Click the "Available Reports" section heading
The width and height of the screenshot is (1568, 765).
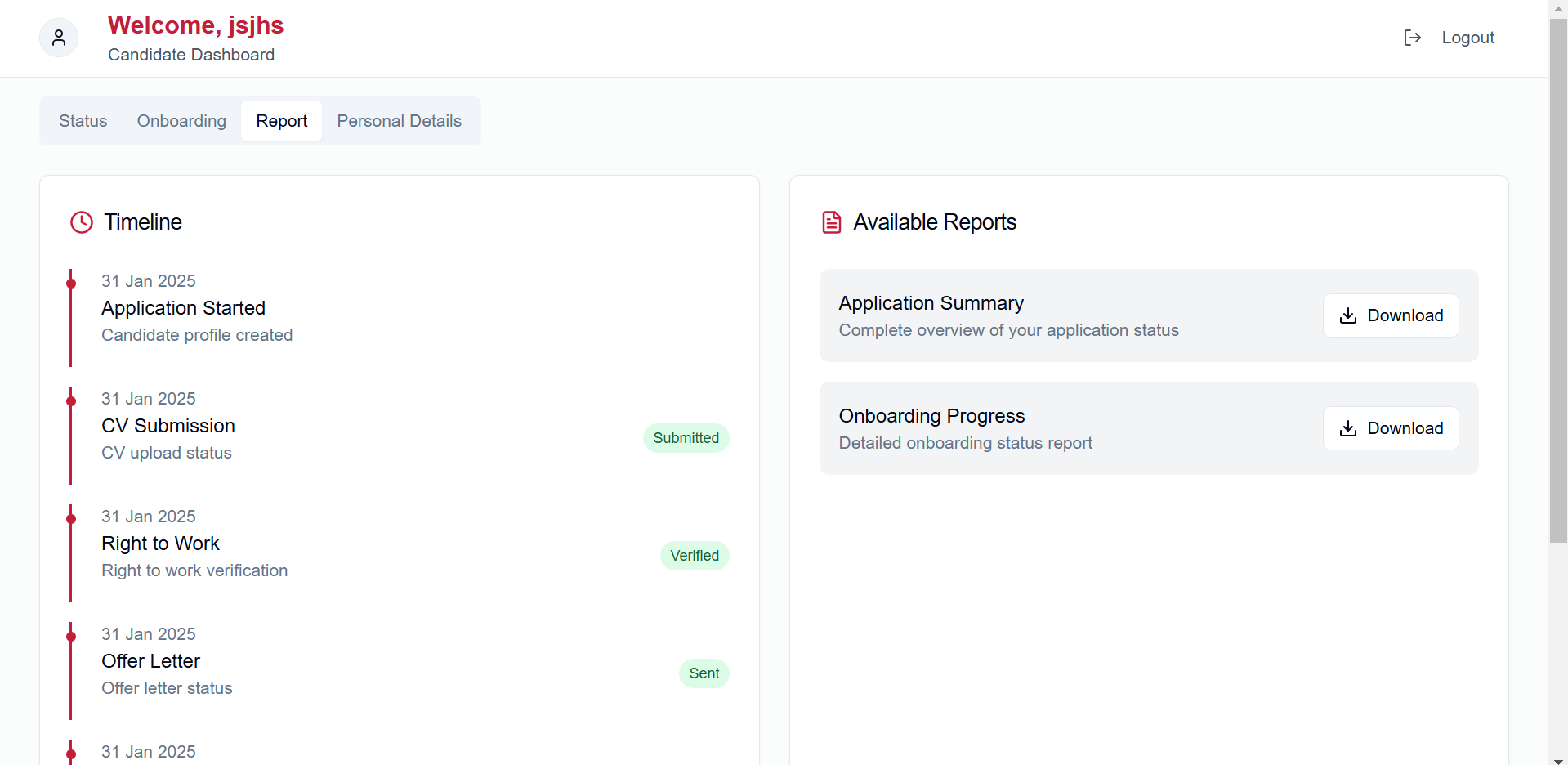935,222
